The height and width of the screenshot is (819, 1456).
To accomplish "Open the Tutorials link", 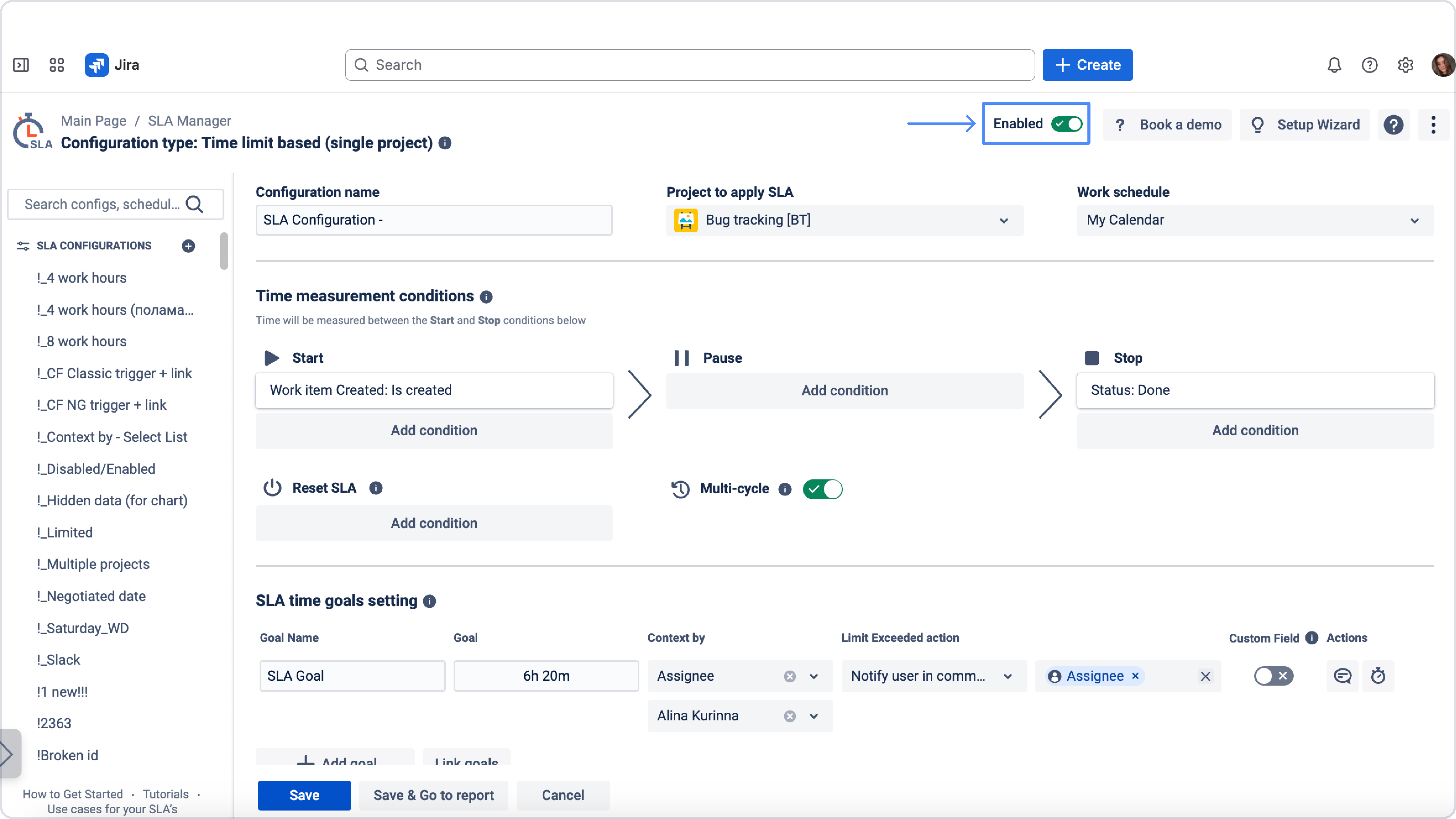I will [166, 794].
